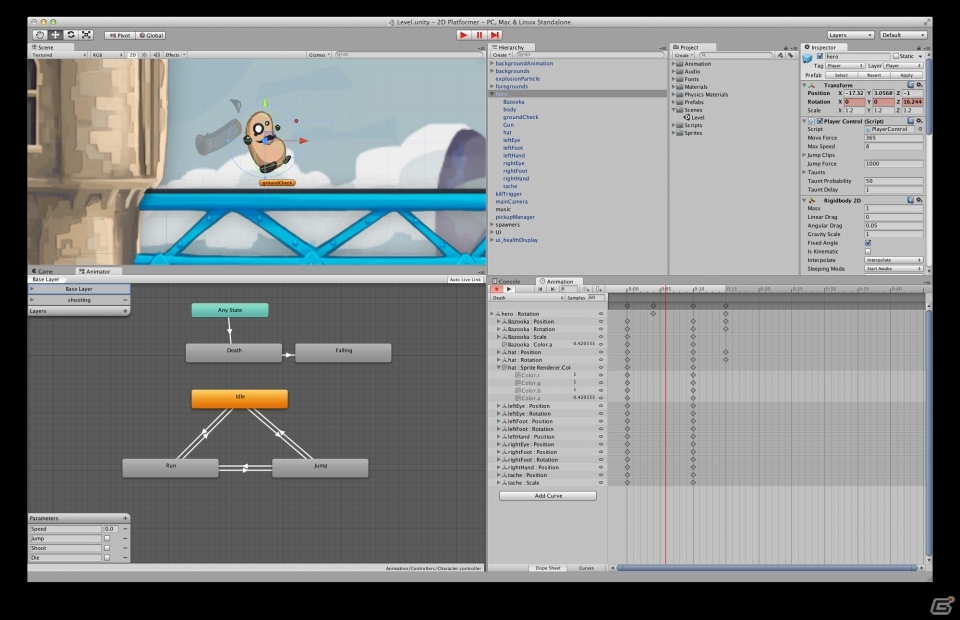Toggle Pivot handle position button
The image size is (960, 620).
click(120, 35)
